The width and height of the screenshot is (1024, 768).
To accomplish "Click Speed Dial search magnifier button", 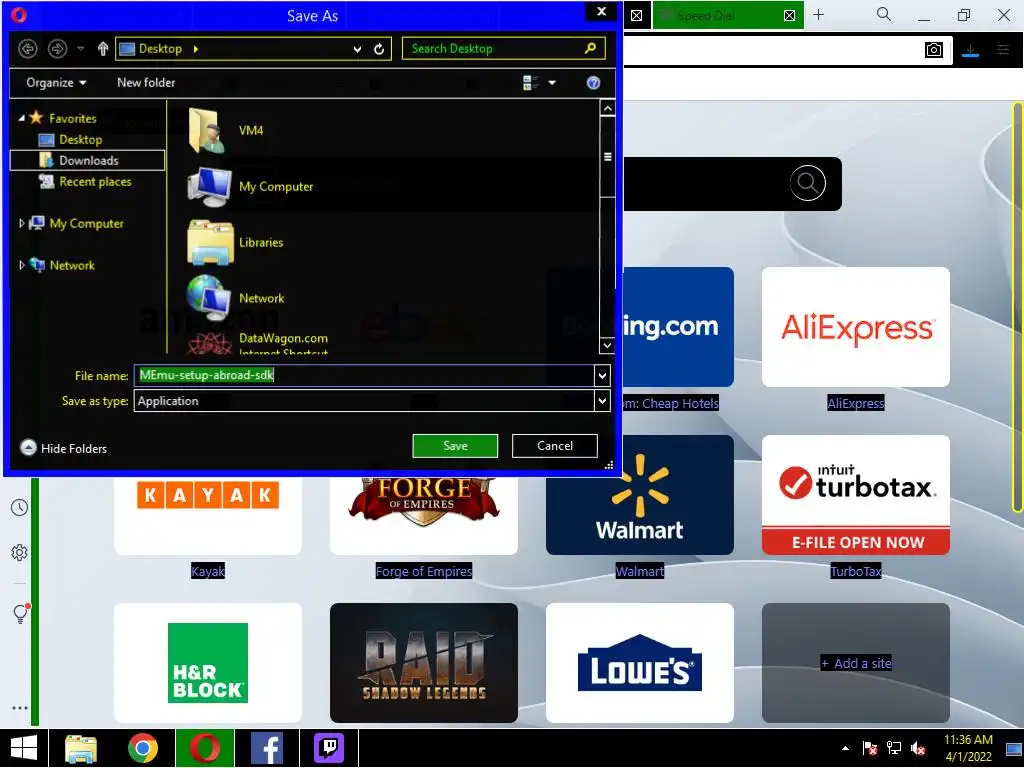I will (x=807, y=184).
